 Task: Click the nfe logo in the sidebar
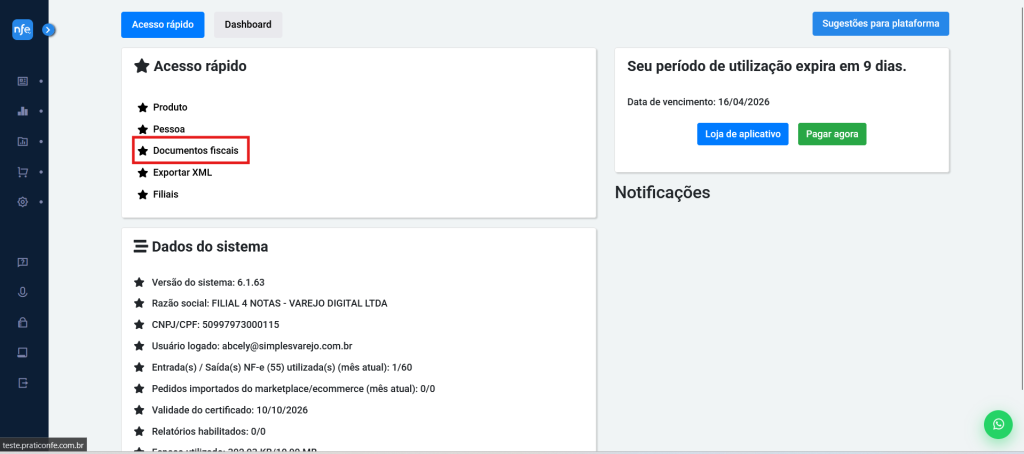pos(22,30)
